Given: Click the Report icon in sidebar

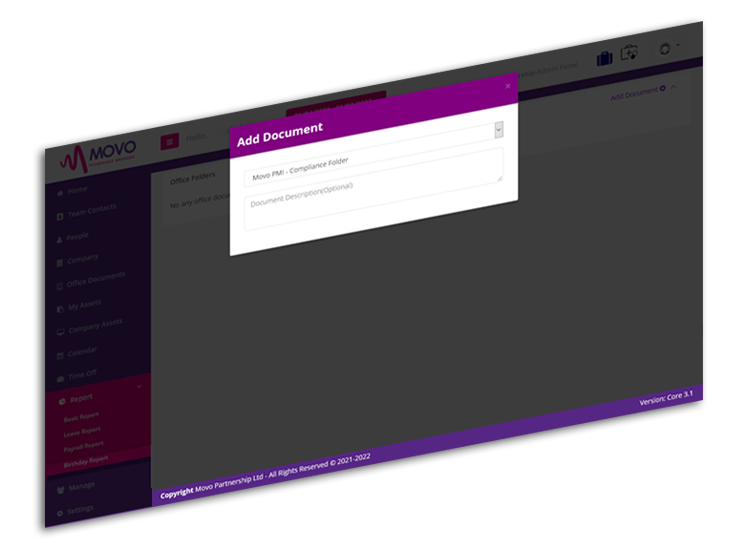Looking at the screenshot, I should [x=62, y=402].
